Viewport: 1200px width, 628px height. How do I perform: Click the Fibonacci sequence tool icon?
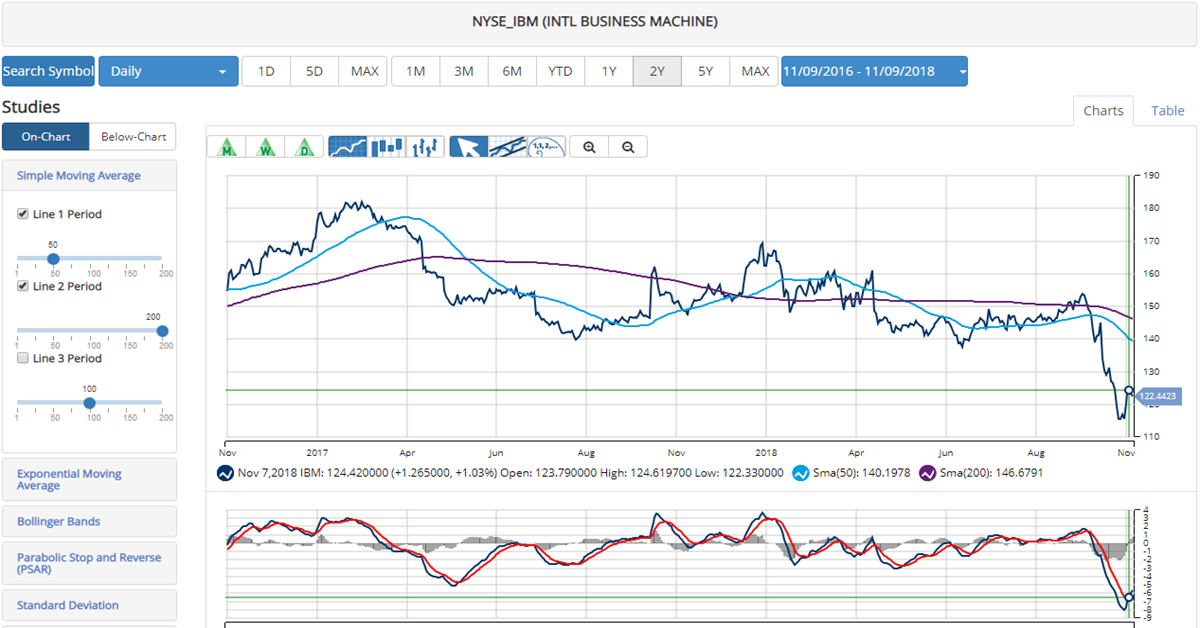[546, 147]
